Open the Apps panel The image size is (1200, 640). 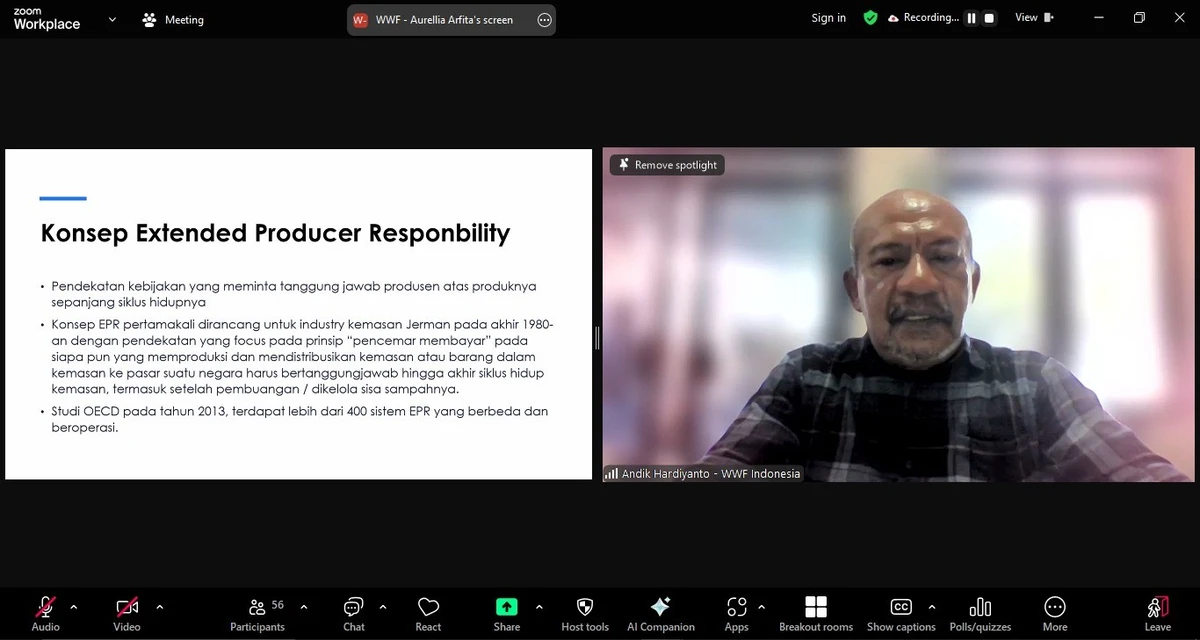click(736, 612)
